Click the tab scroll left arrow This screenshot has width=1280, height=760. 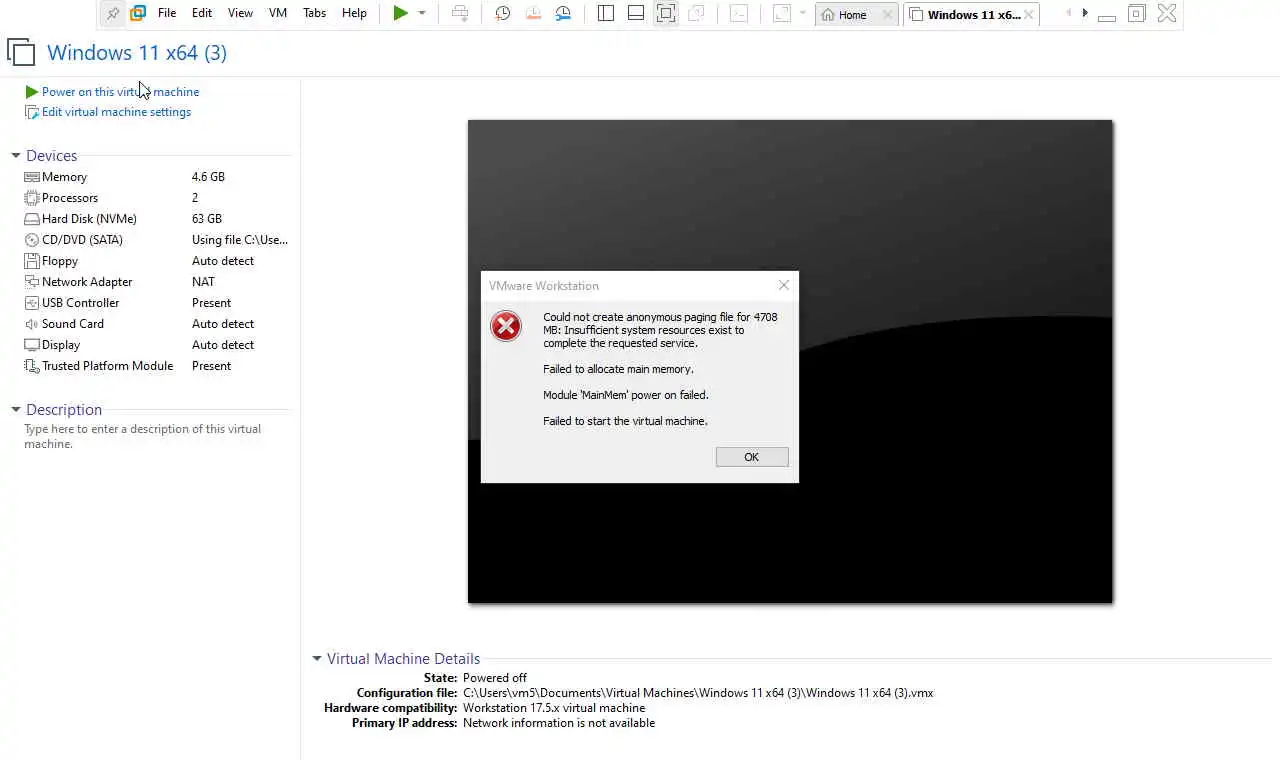pyautogui.click(x=1068, y=13)
